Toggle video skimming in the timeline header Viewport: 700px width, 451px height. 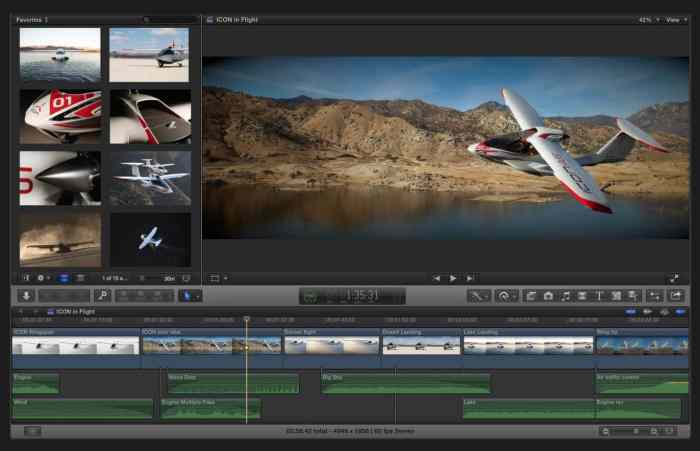coord(630,311)
